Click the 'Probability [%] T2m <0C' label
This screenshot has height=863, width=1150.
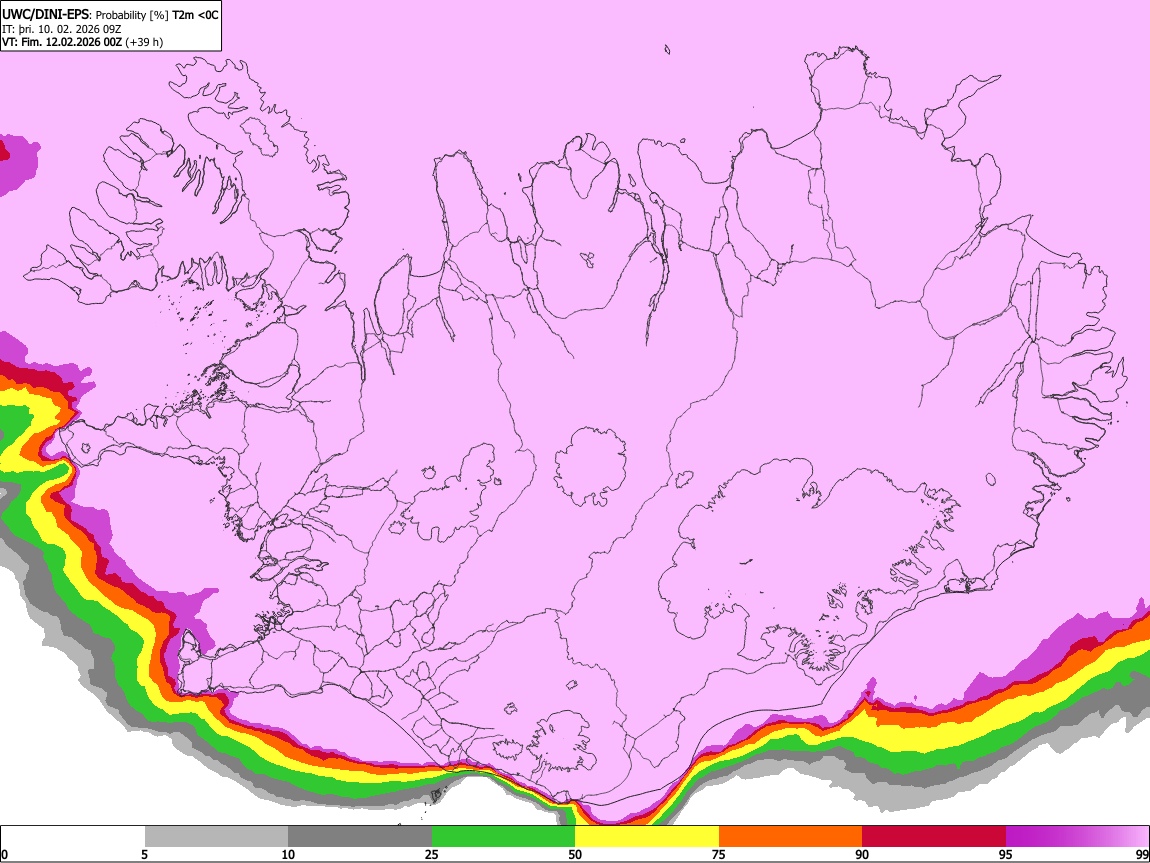coord(157,15)
